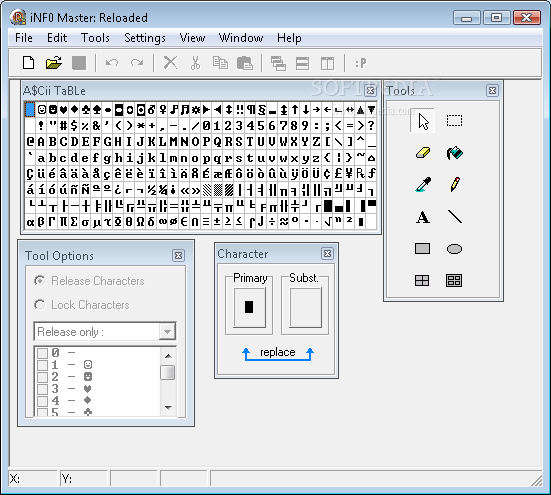551x495 pixels.
Task: Open the Tools menu
Action: 95,38
